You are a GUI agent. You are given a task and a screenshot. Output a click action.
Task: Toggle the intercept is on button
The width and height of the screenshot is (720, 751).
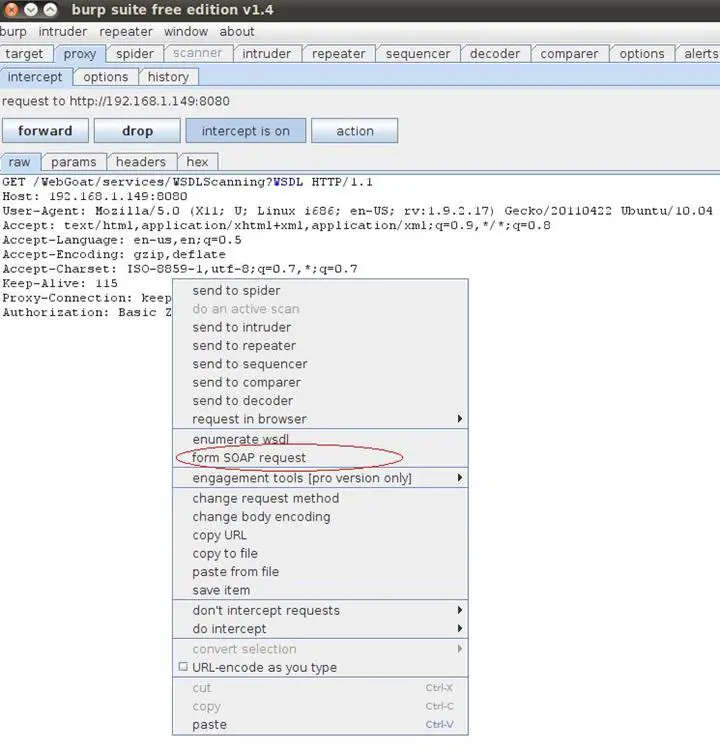245,131
